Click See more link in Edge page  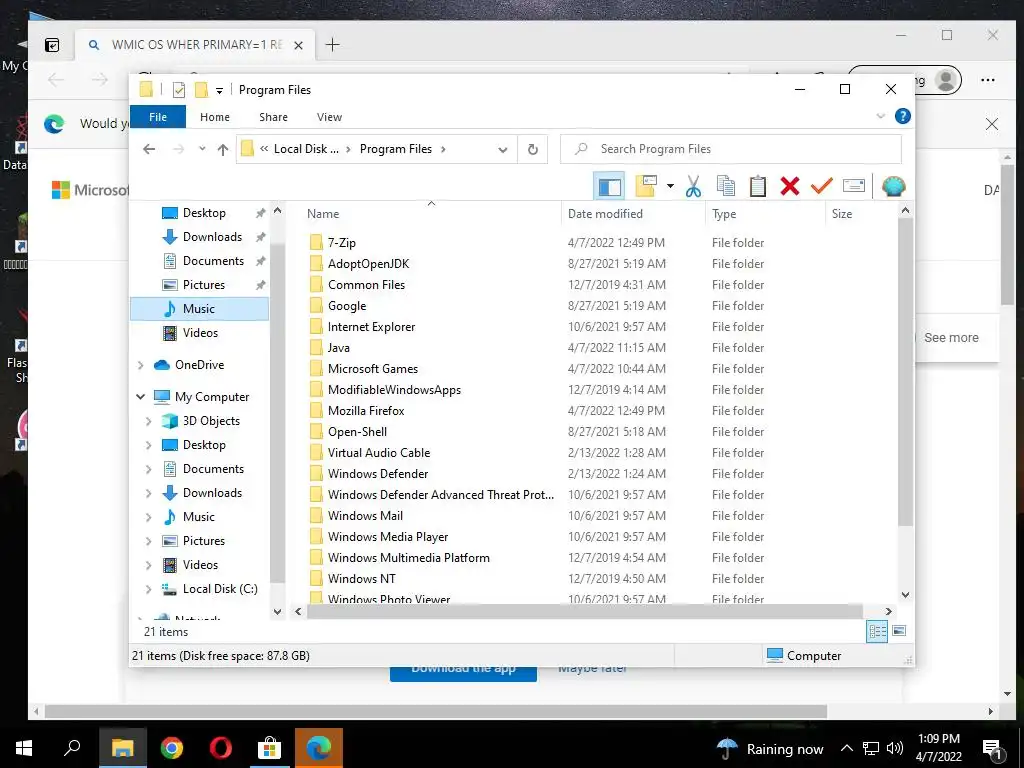tap(951, 338)
